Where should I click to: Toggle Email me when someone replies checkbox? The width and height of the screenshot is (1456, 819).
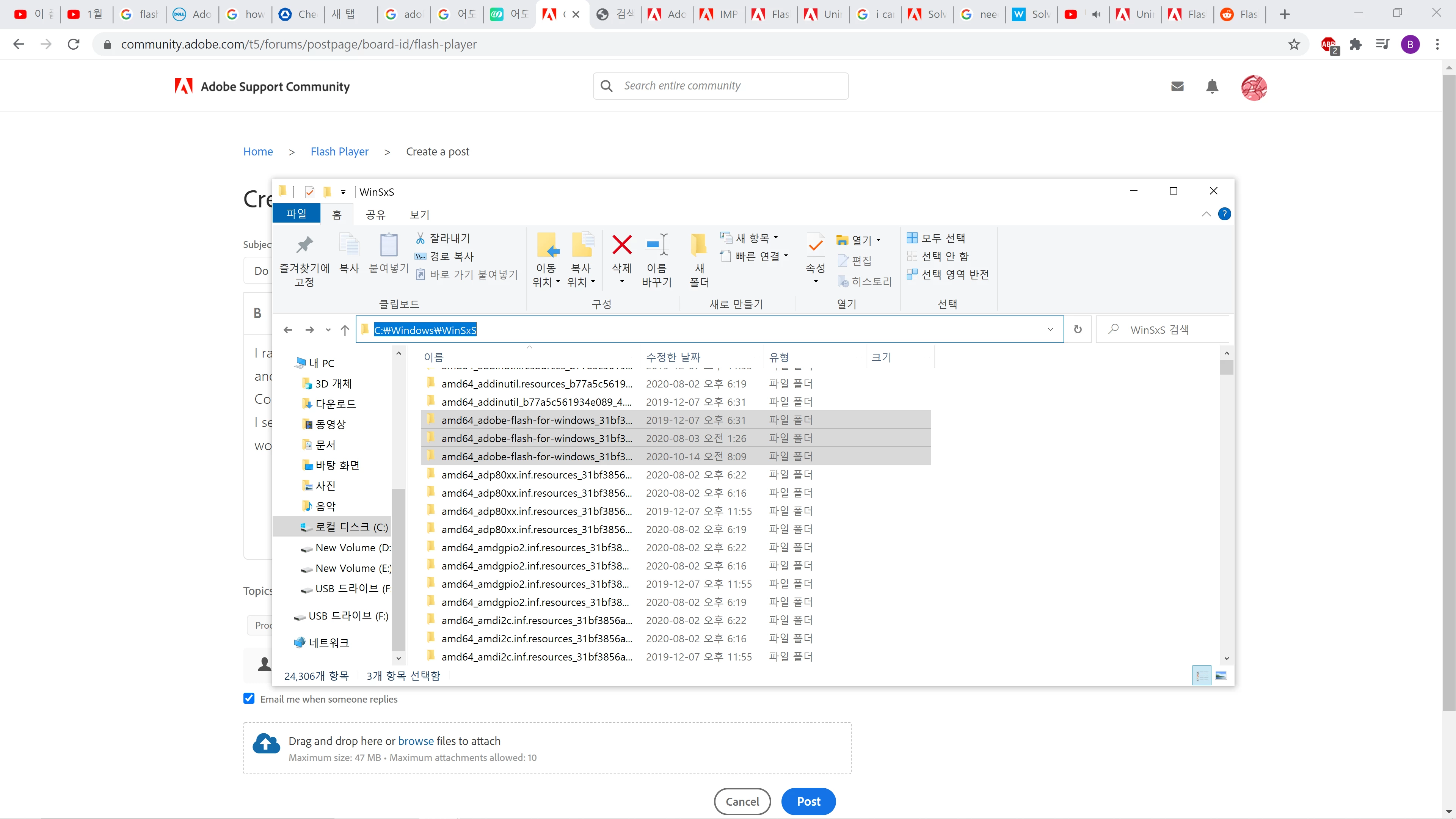click(249, 698)
